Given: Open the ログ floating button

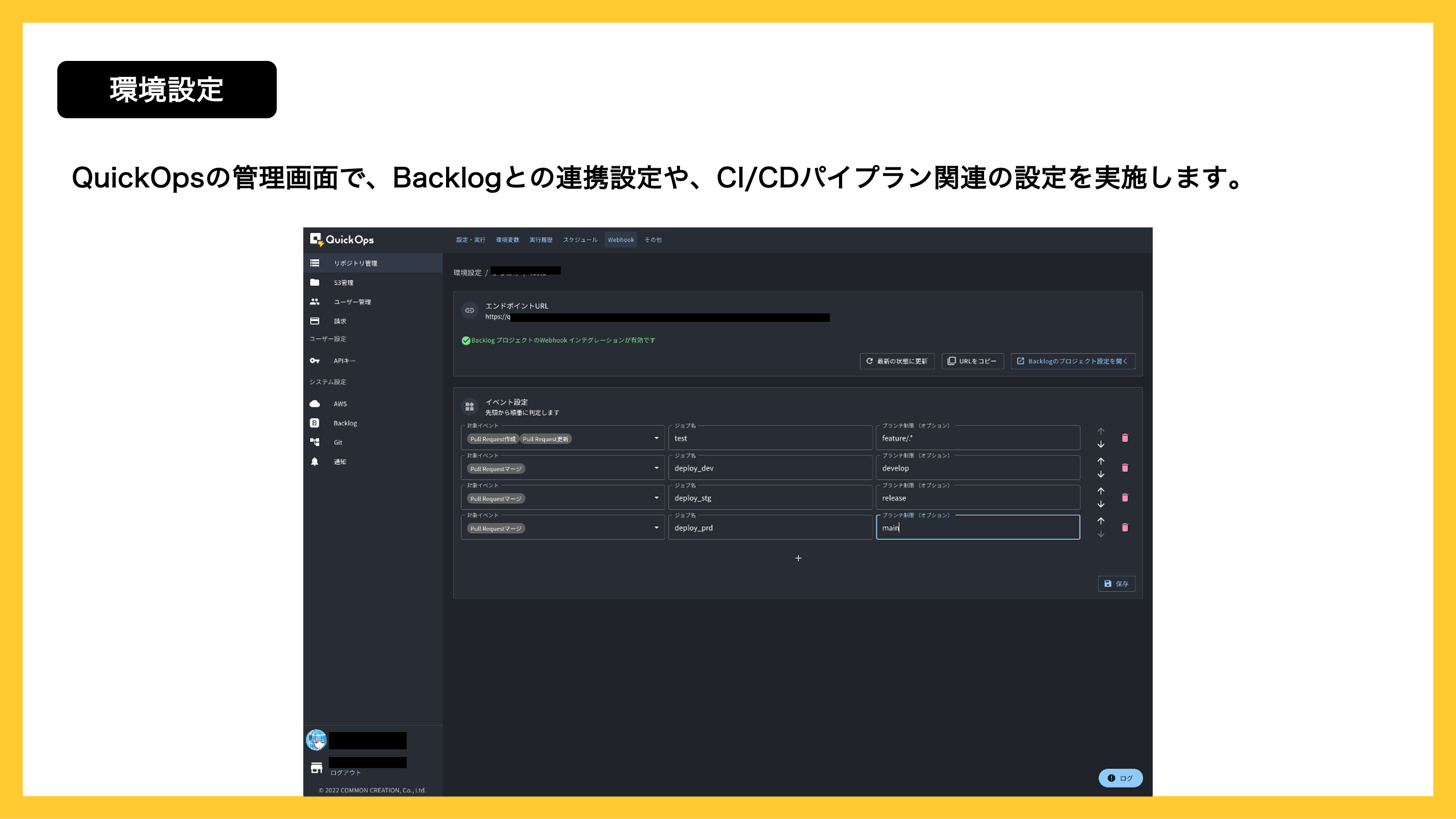Looking at the screenshot, I should 1120,778.
